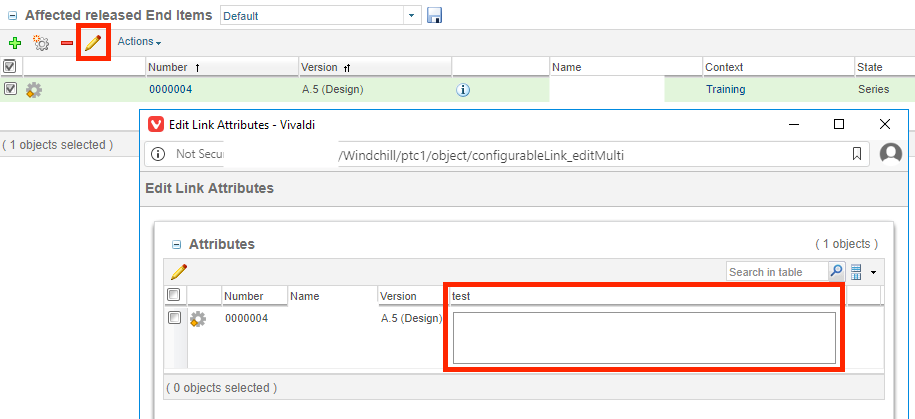Image resolution: width=915 pixels, height=419 pixels.
Task: Minimize the Edit Link Attributes window
Action: point(793,124)
